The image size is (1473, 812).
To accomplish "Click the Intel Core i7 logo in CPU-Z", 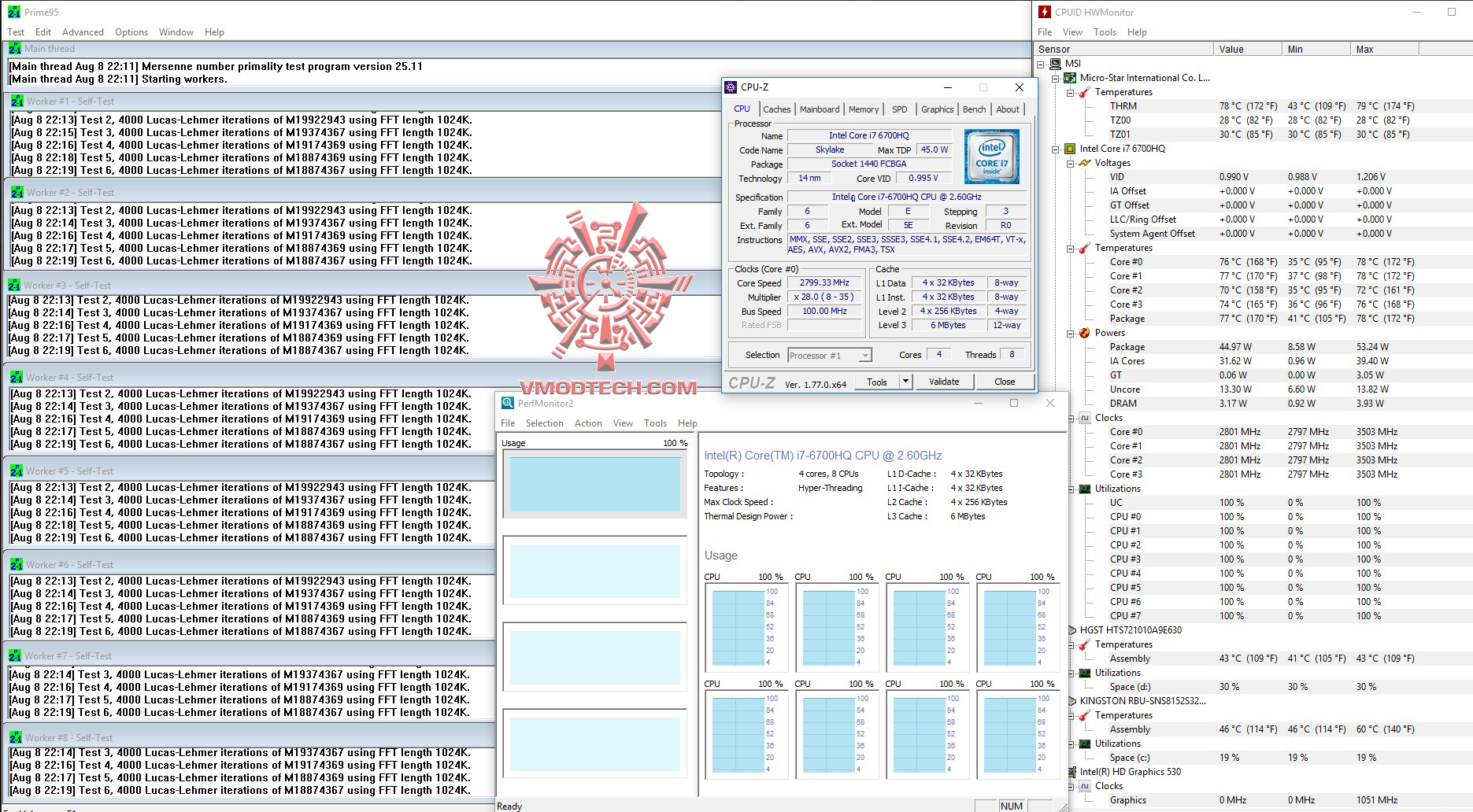I will pos(991,157).
